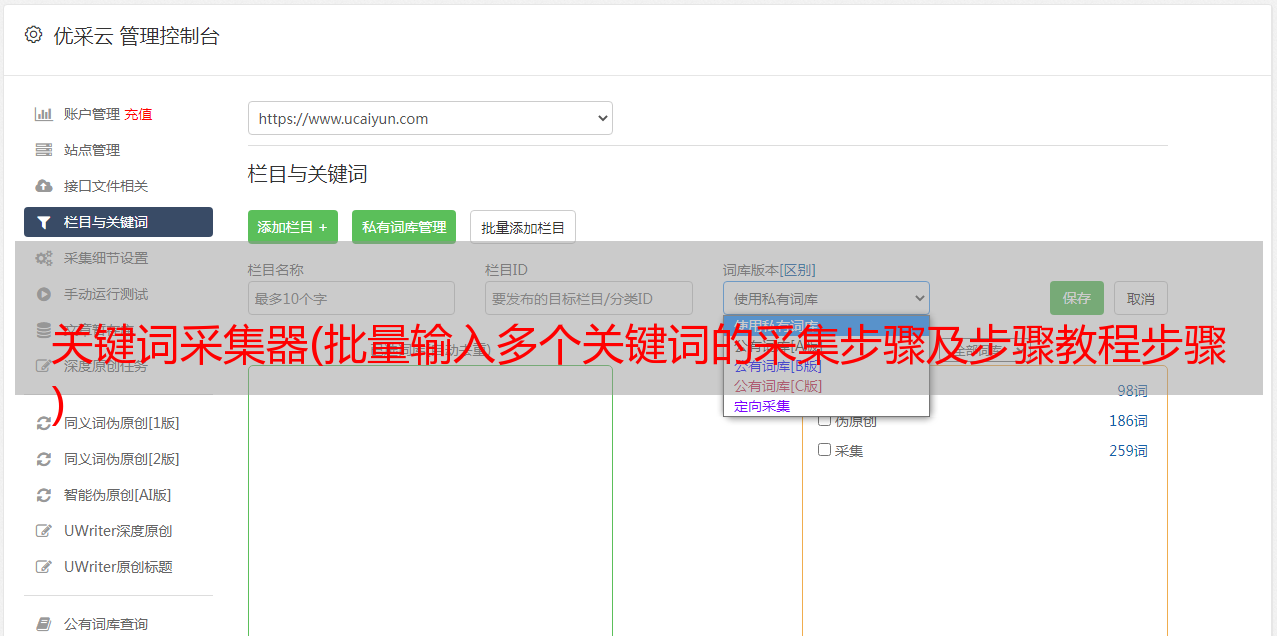Open 接口文件相关 sidebar item
Viewport: 1277px width, 636px height.
pyautogui.click(x=106, y=186)
